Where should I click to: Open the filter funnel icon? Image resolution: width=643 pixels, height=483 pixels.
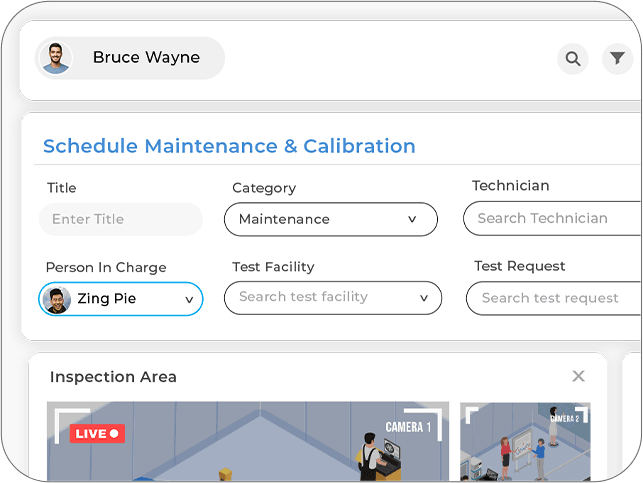pos(617,59)
